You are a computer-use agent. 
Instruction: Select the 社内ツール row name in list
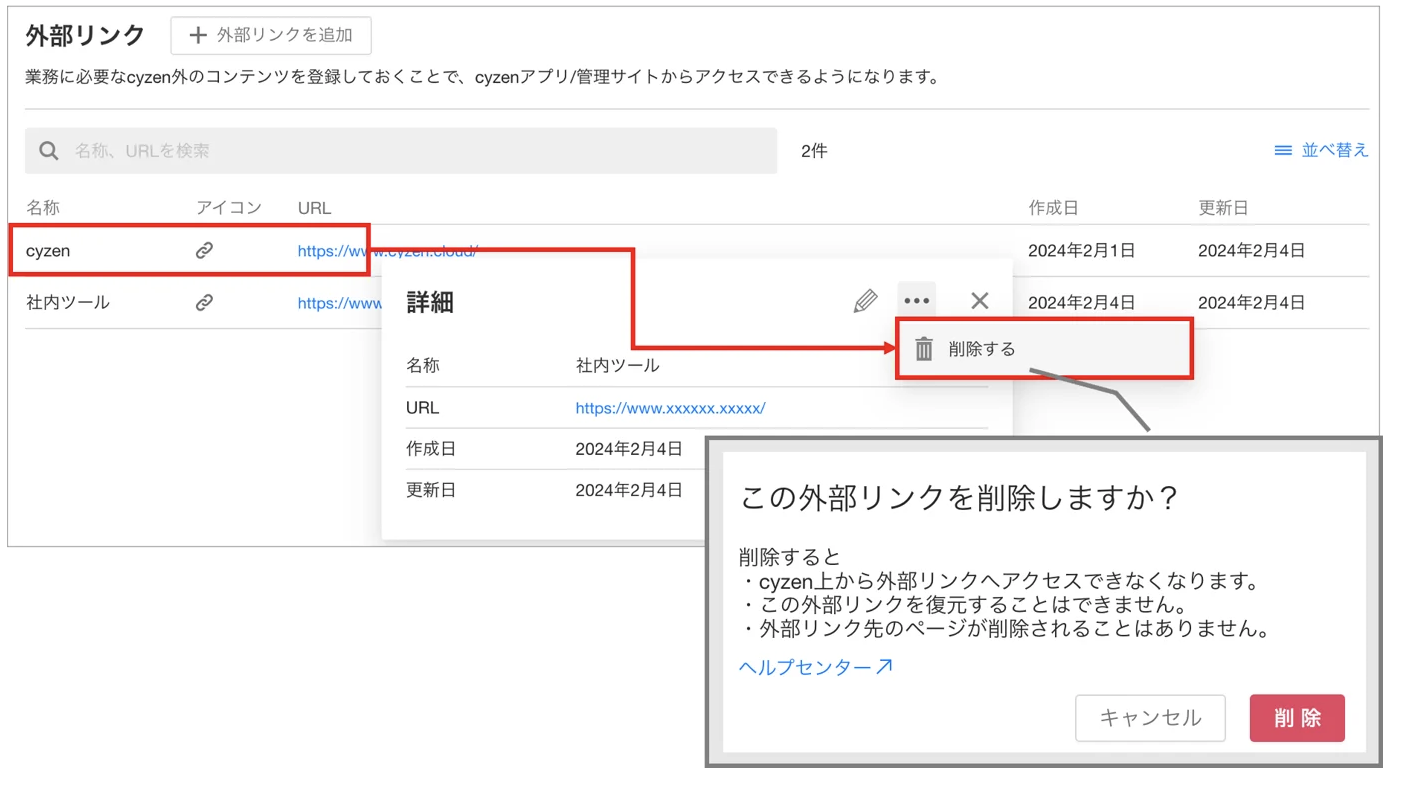pos(68,302)
